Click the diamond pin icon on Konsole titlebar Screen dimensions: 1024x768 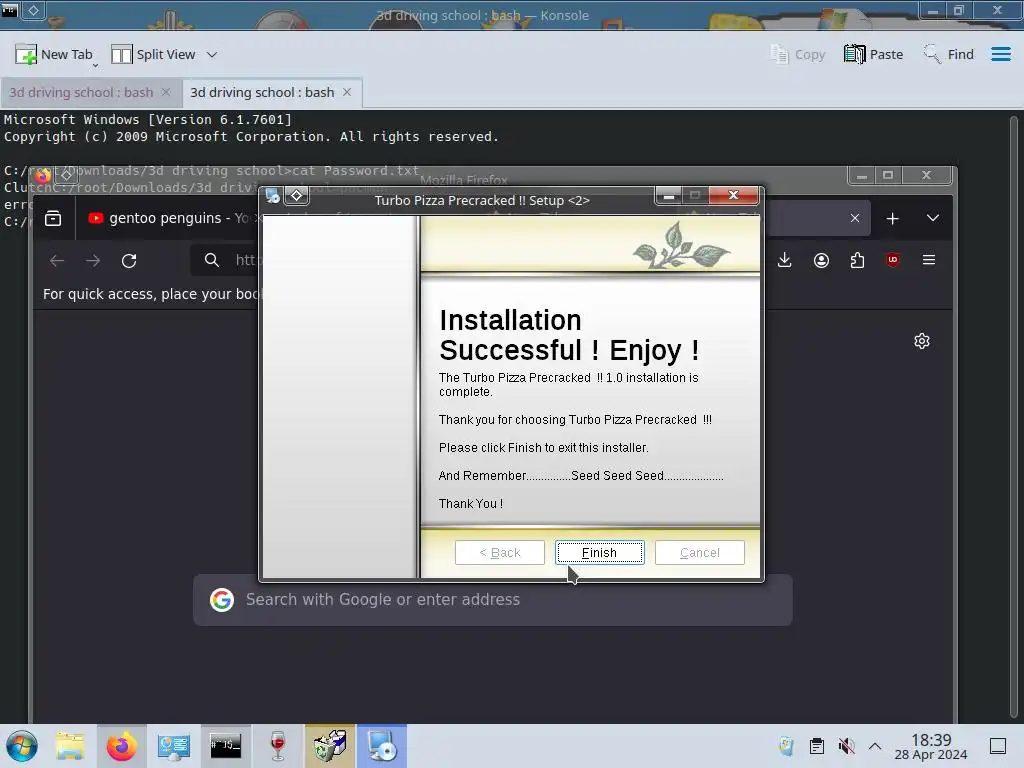click(34, 10)
